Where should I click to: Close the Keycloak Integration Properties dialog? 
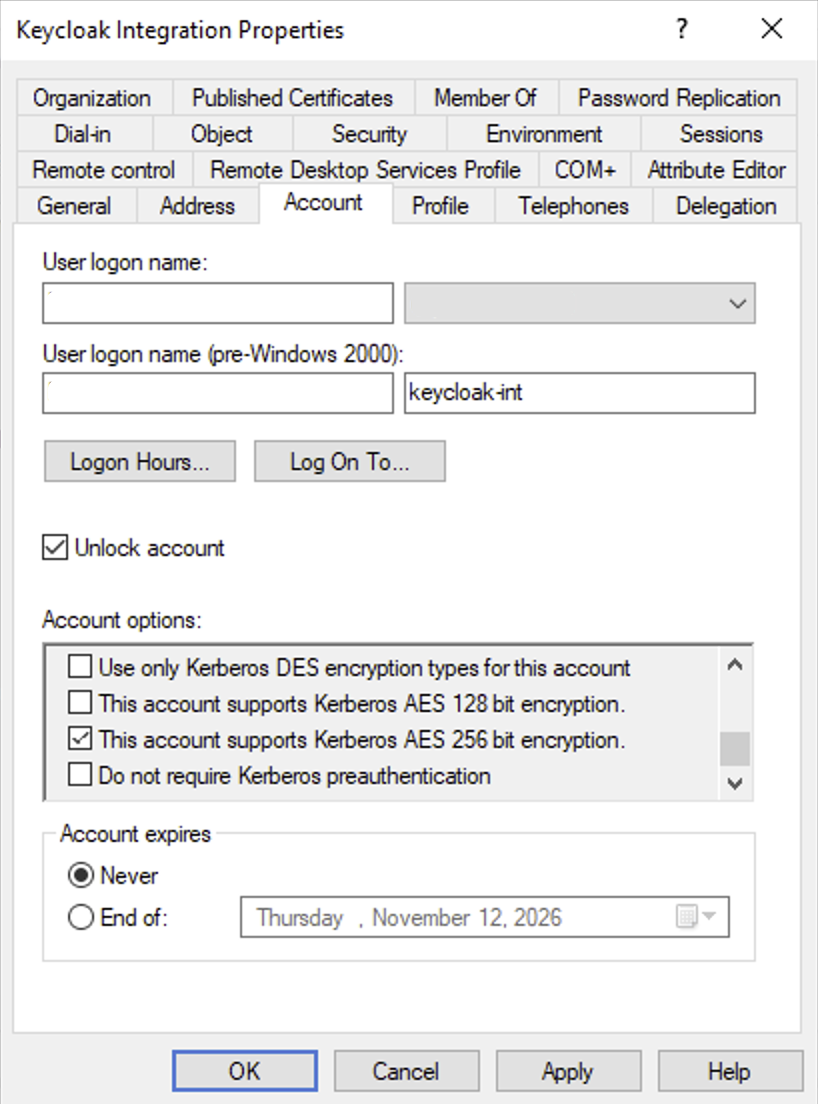[772, 29]
